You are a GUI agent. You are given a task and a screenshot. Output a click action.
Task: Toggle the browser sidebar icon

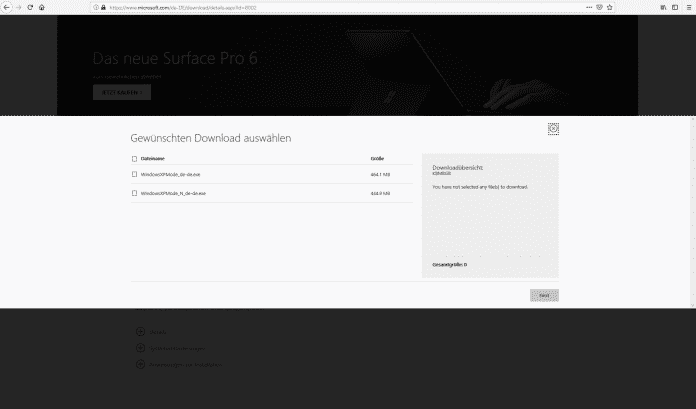point(674,7)
